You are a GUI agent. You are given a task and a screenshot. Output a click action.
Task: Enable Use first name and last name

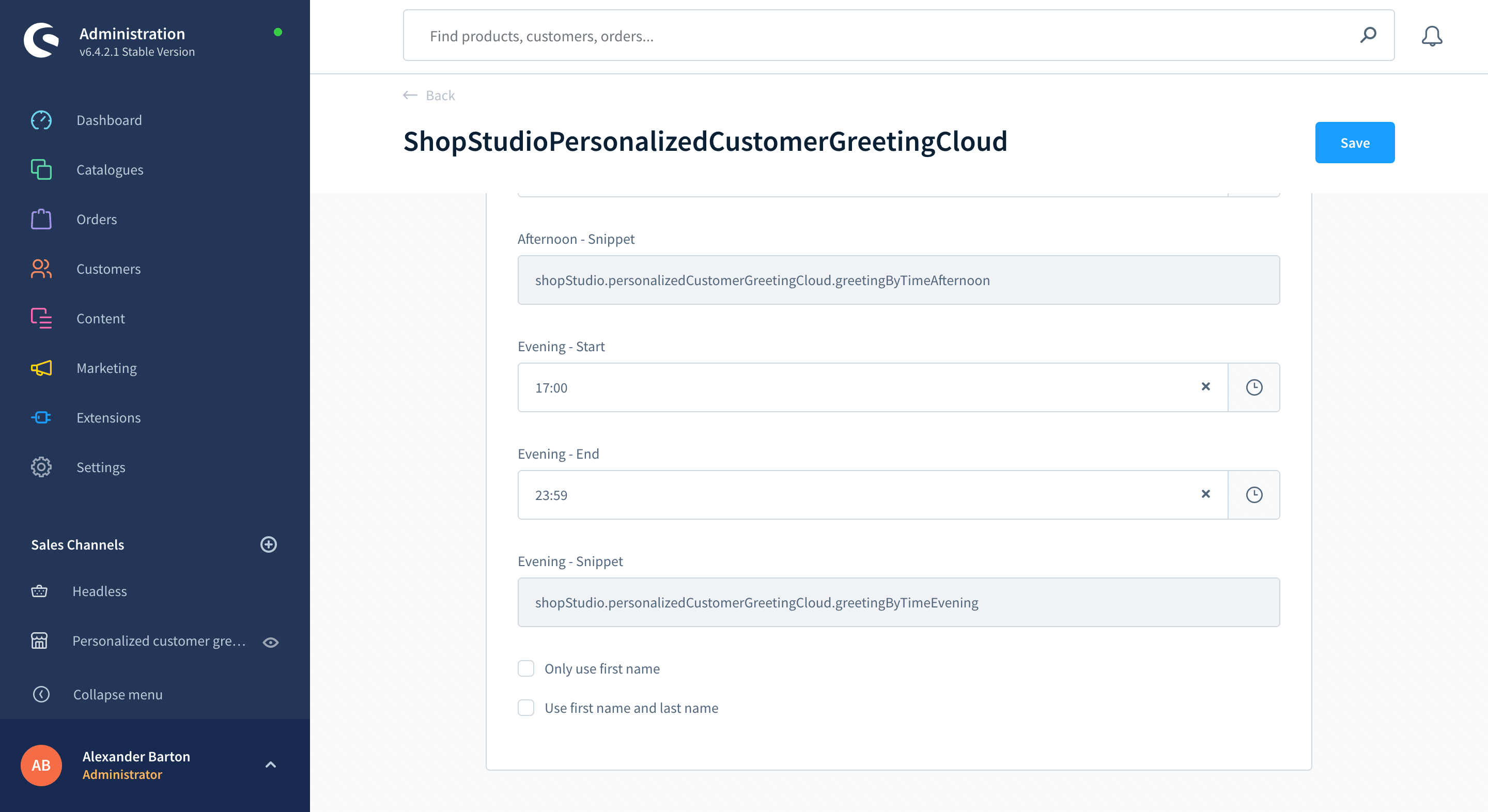tap(526, 707)
